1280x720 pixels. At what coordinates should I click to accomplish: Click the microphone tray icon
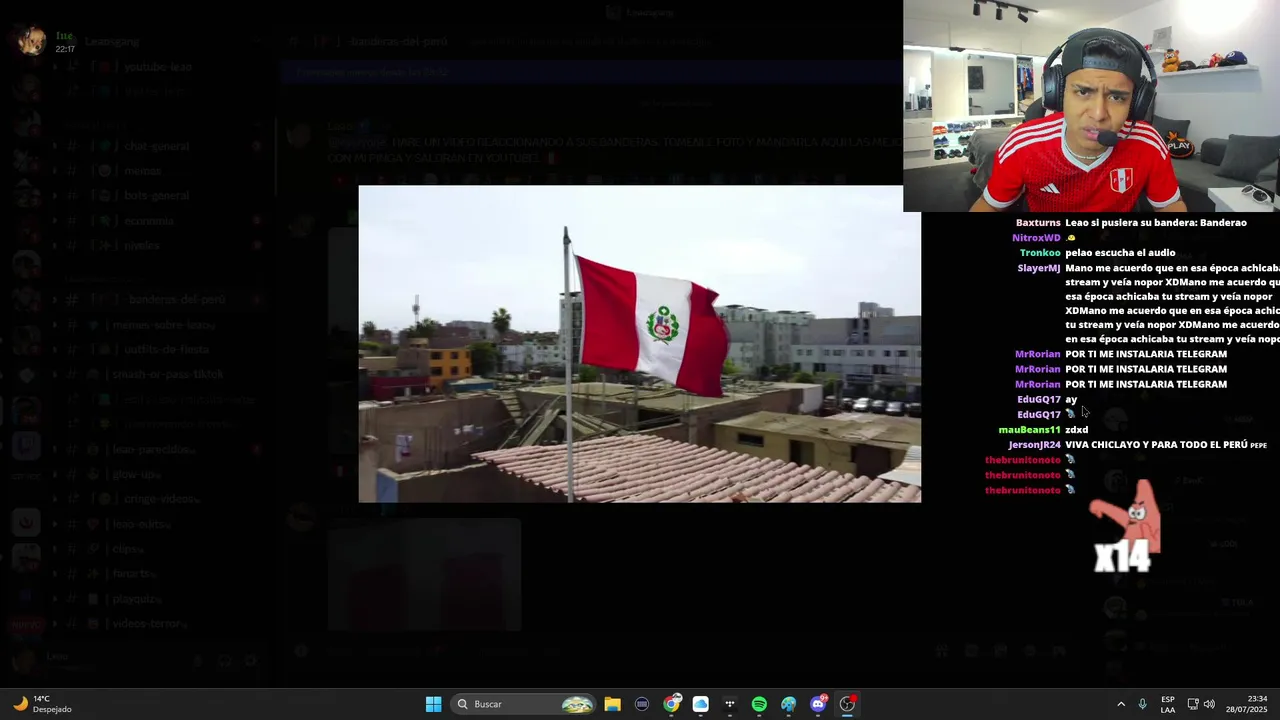click(1142, 704)
